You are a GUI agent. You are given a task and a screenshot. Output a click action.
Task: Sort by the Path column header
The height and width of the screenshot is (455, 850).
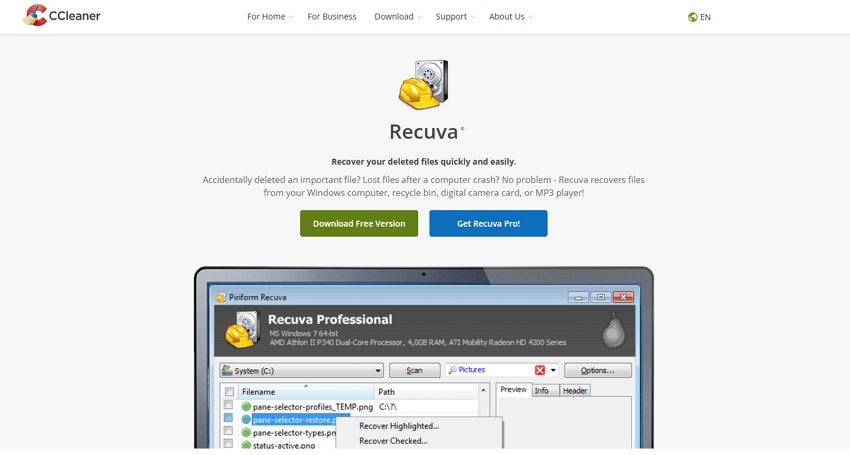tap(426, 392)
